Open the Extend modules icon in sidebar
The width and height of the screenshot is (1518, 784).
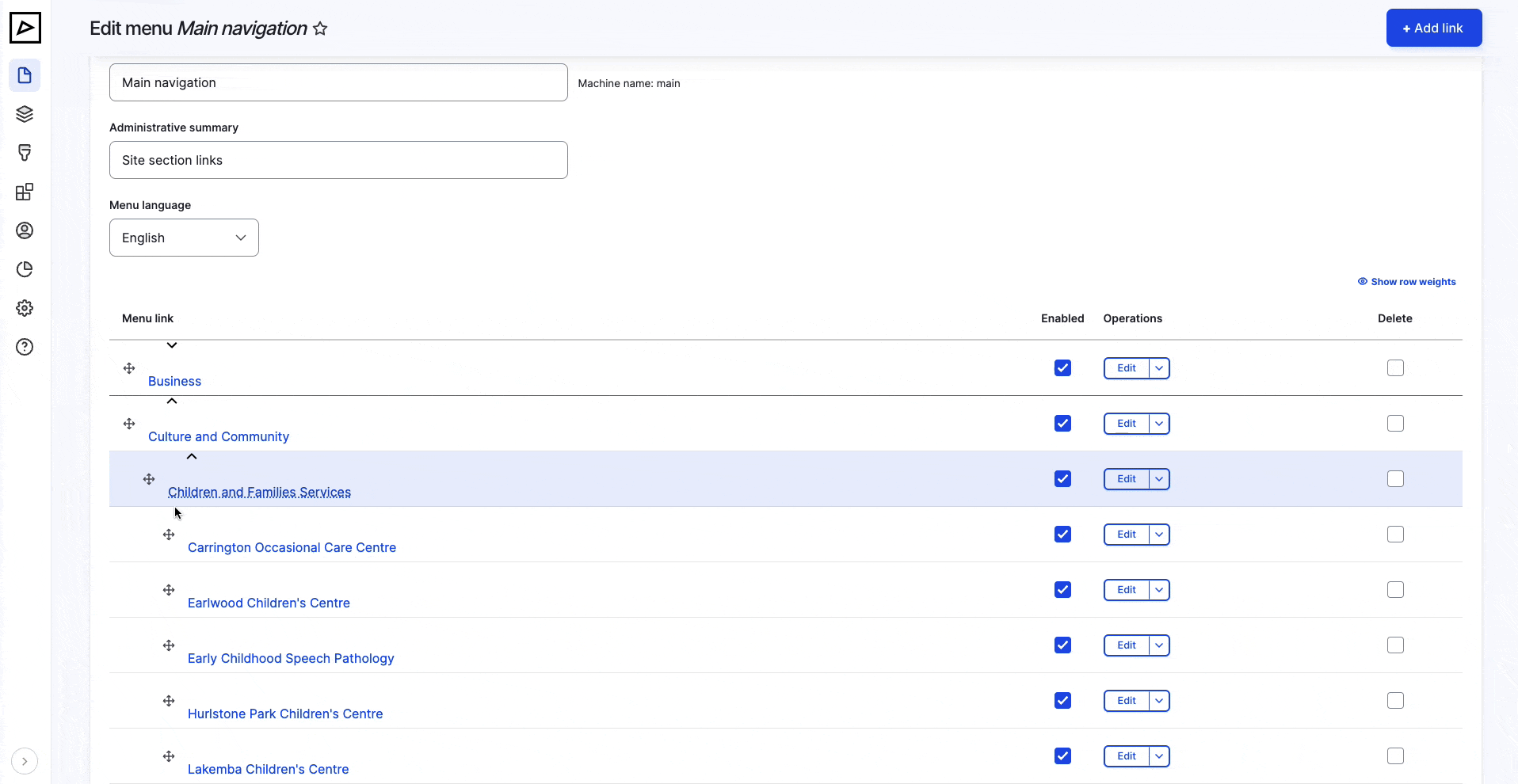25,192
